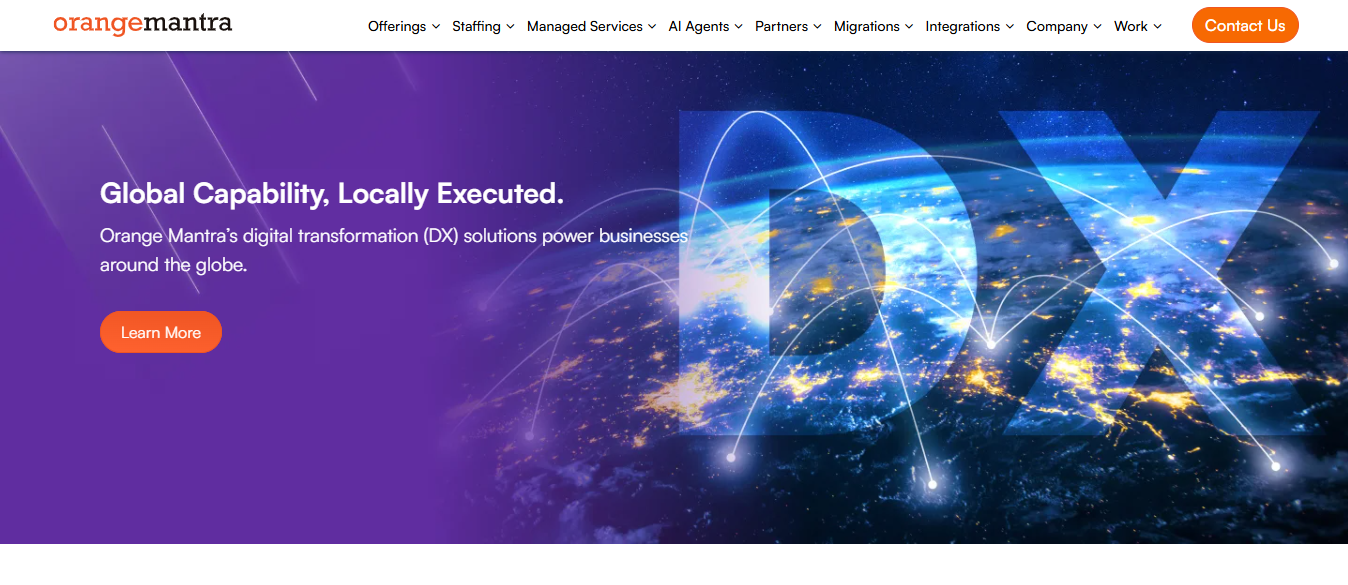Screen dimensions: 1348x585
Task: Expand the Partners chevron arrow
Action: pyautogui.click(x=817, y=27)
